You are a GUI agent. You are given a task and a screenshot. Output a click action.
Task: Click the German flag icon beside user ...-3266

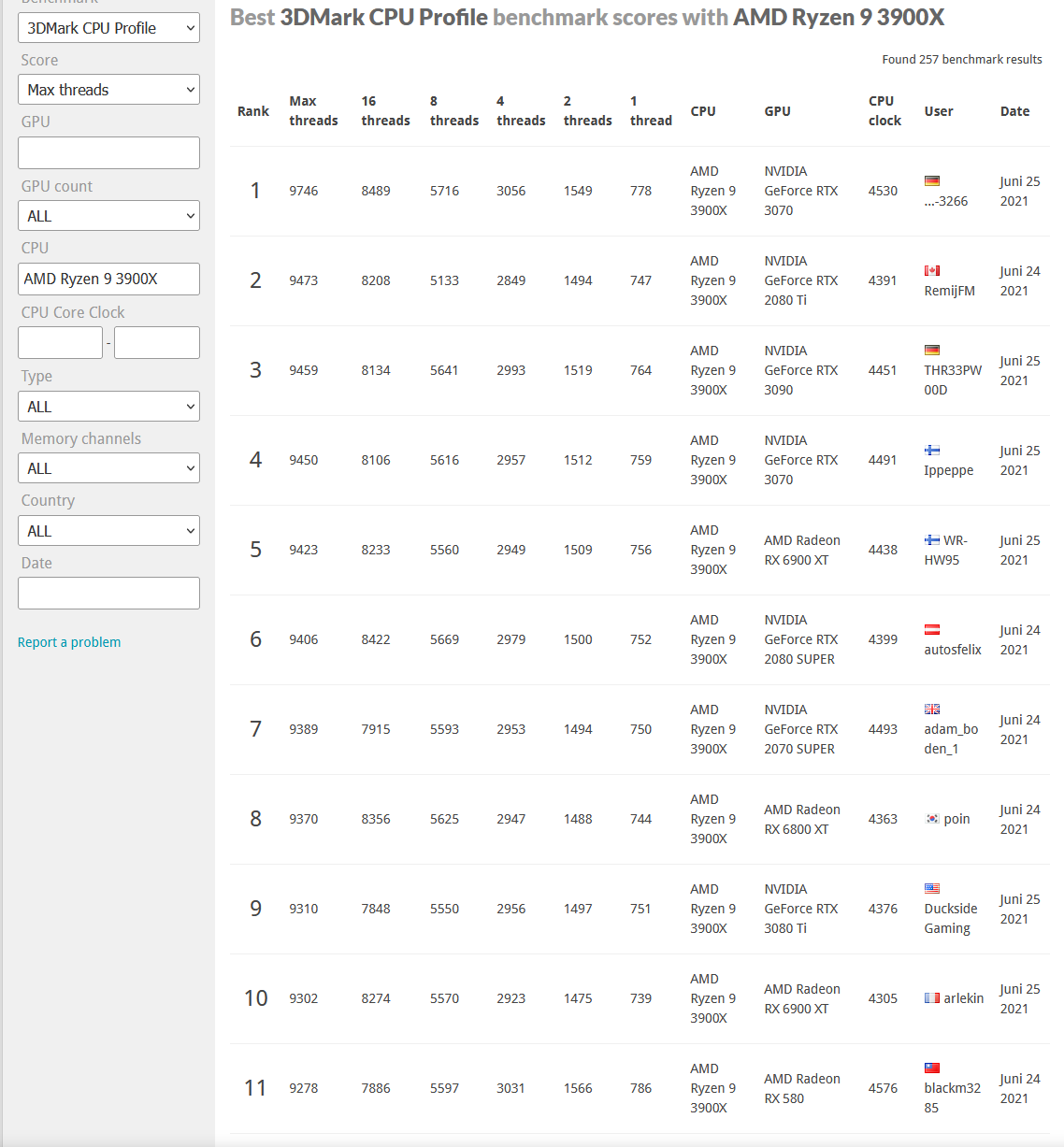931,181
